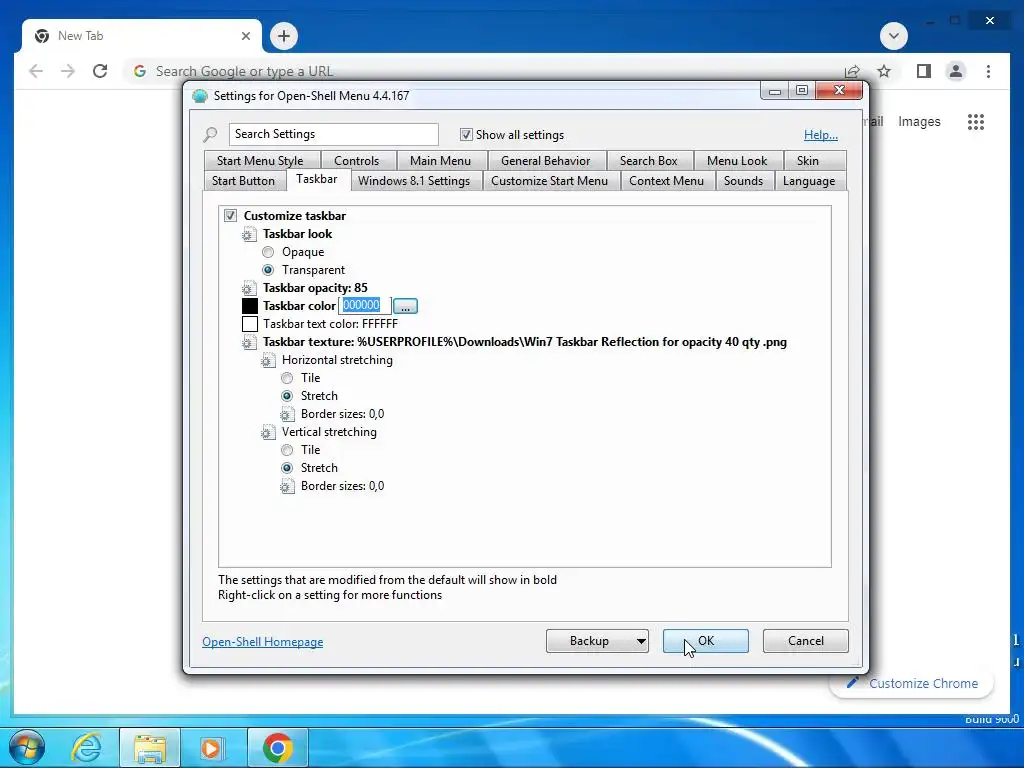Open the Help link
Viewport: 1024px width, 768px height.
(821, 135)
